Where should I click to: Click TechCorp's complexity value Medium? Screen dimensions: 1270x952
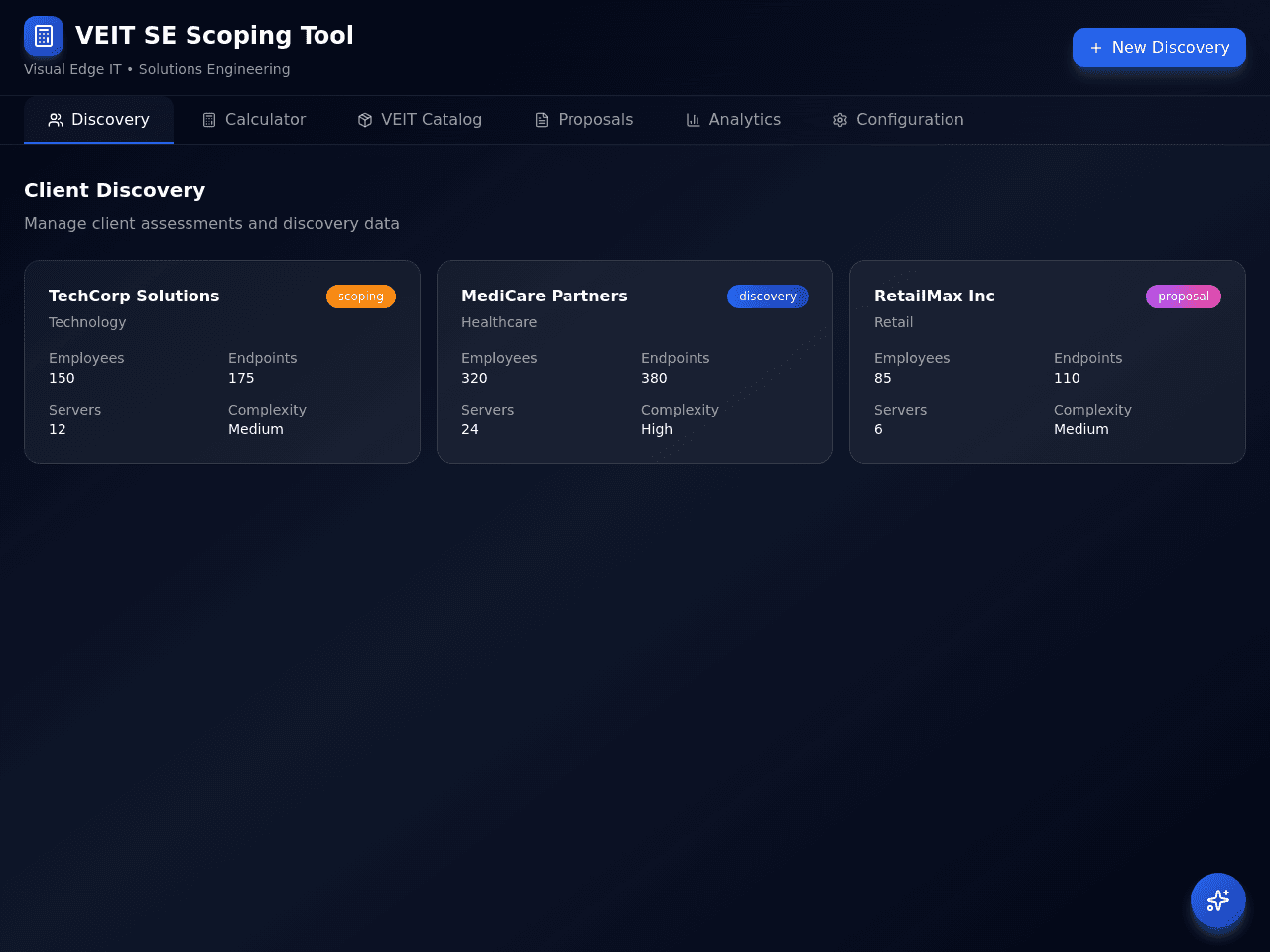pos(256,429)
